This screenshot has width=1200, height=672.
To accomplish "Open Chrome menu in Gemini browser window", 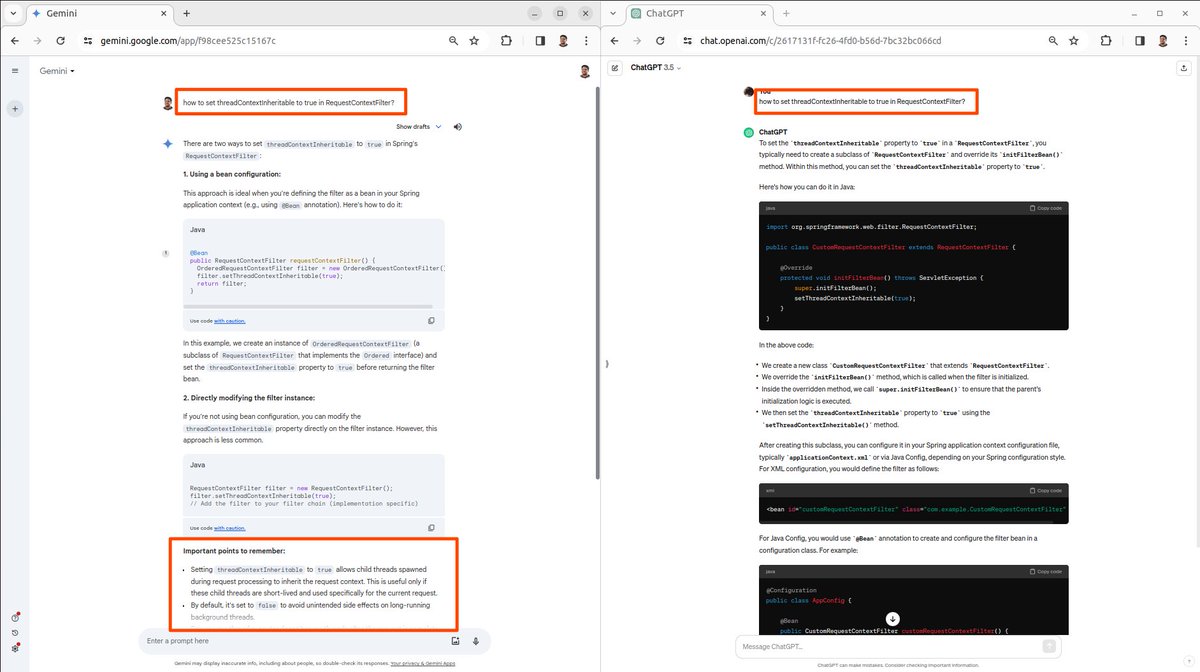I will click(586, 41).
